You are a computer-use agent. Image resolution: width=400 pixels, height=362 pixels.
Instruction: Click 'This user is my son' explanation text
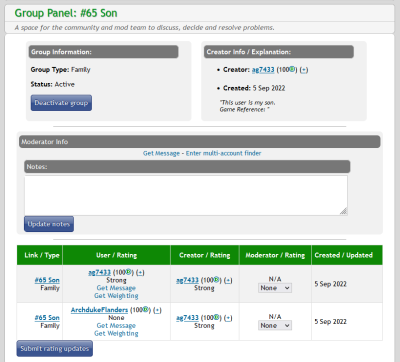coord(247,103)
